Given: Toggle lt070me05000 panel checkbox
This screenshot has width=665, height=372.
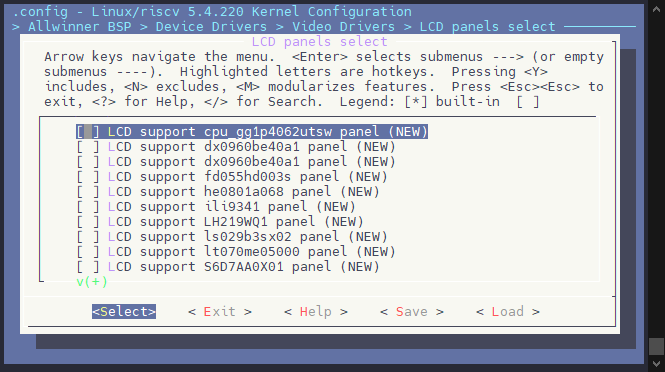Looking at the screenshot, I should tap(88, 252).
